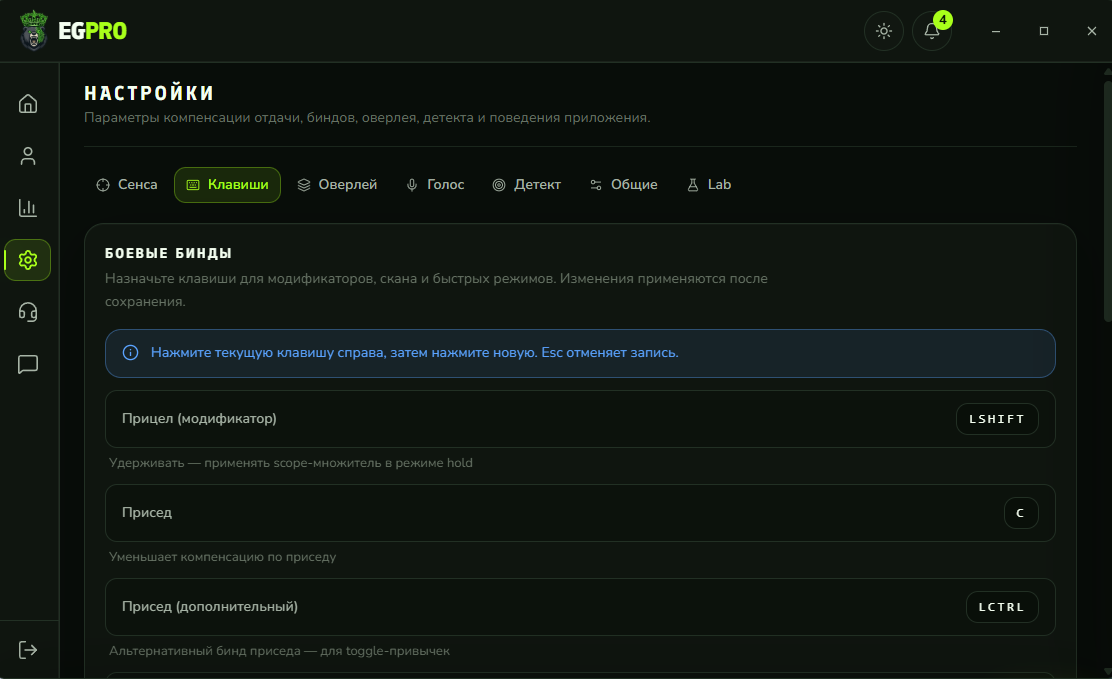Open the Оверлей tab

(337, 184)
